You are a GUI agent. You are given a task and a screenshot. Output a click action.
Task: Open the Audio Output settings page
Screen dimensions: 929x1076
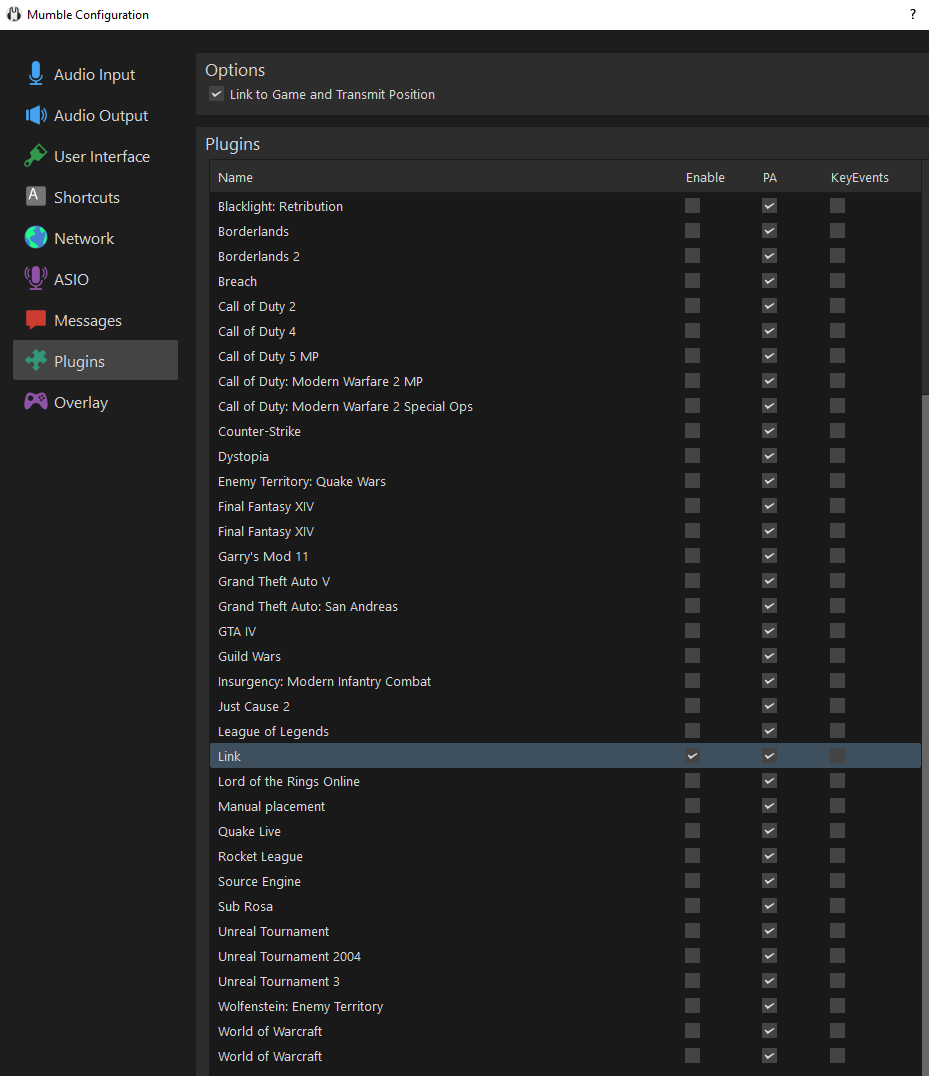[95, 115]
